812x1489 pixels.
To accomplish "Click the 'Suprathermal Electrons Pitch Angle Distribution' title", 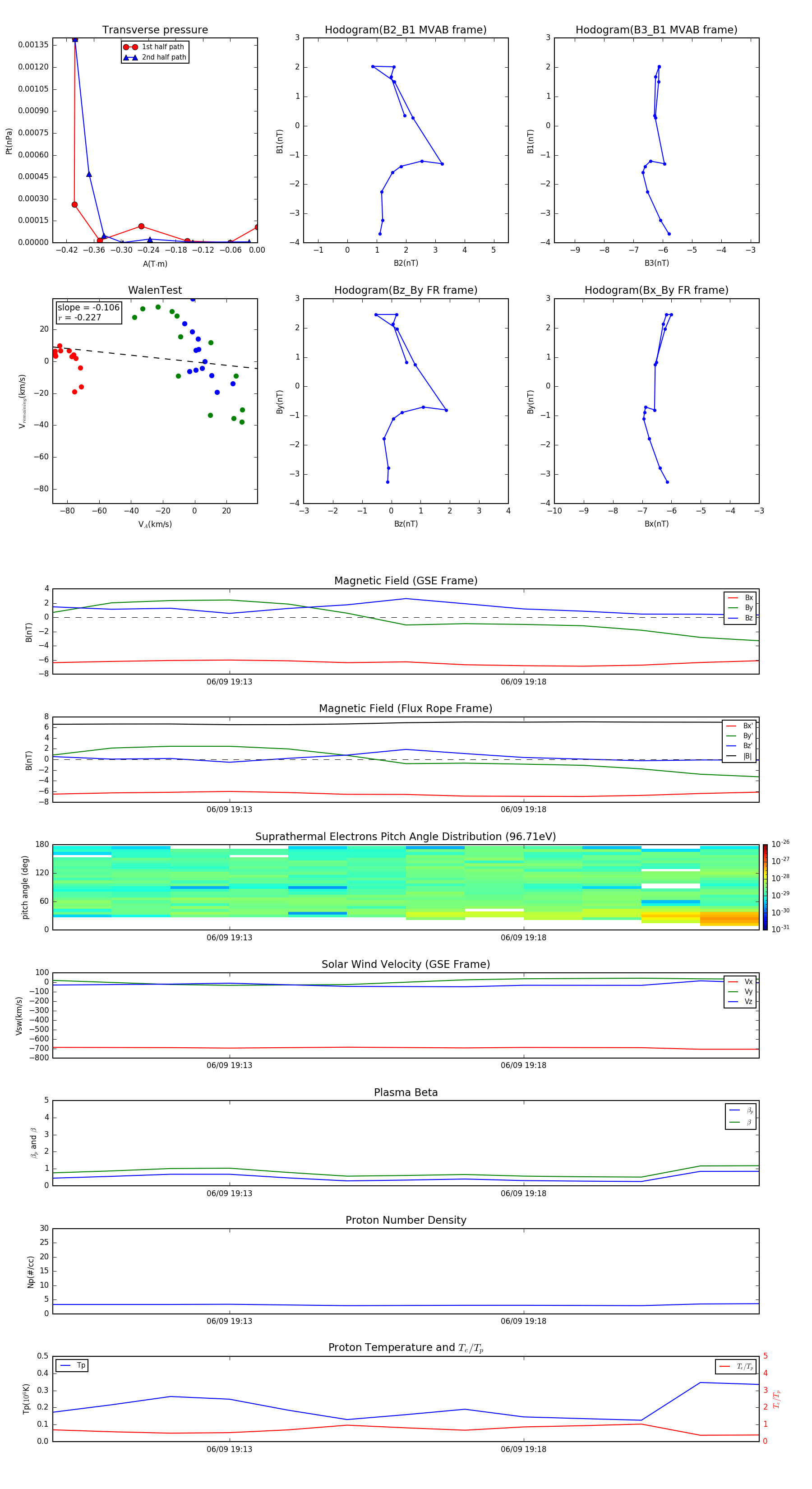I will pyautogui.click(x=406, y=837).
